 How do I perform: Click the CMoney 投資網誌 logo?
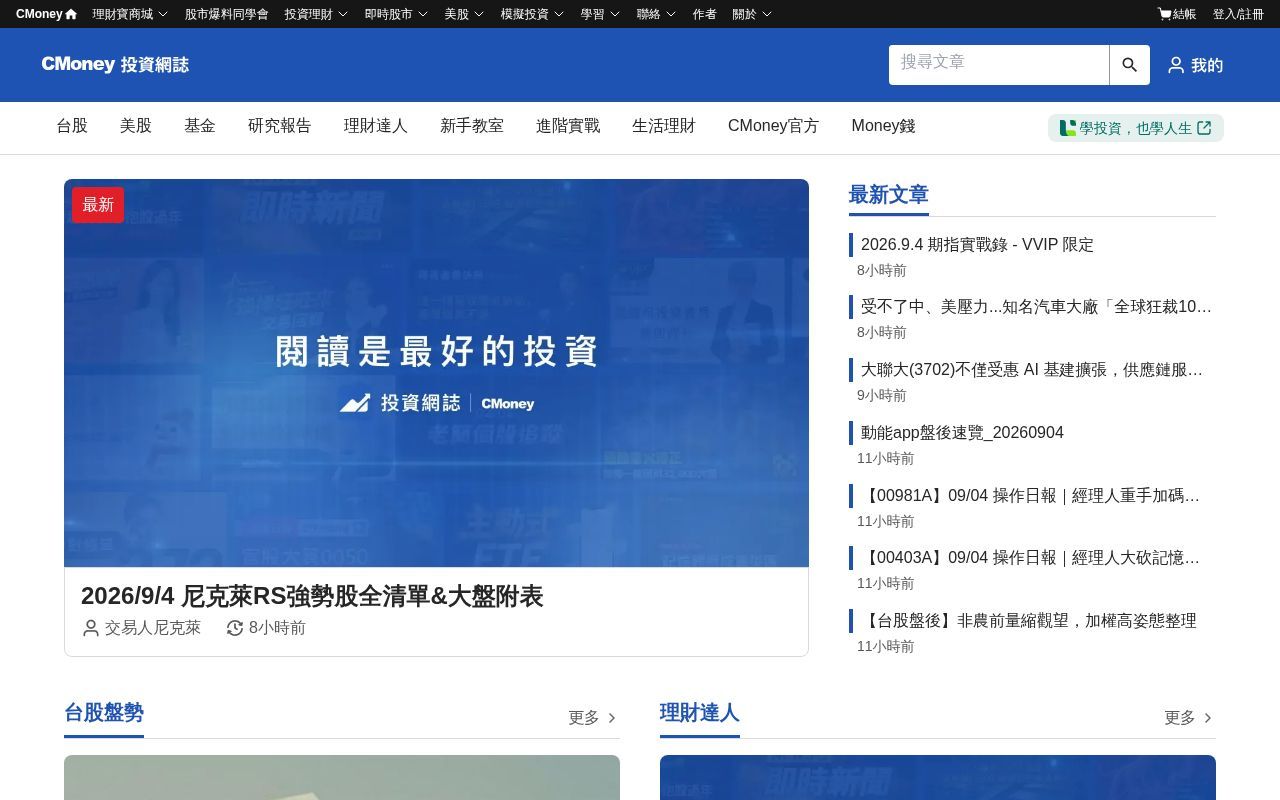click(x=115, y=65)
